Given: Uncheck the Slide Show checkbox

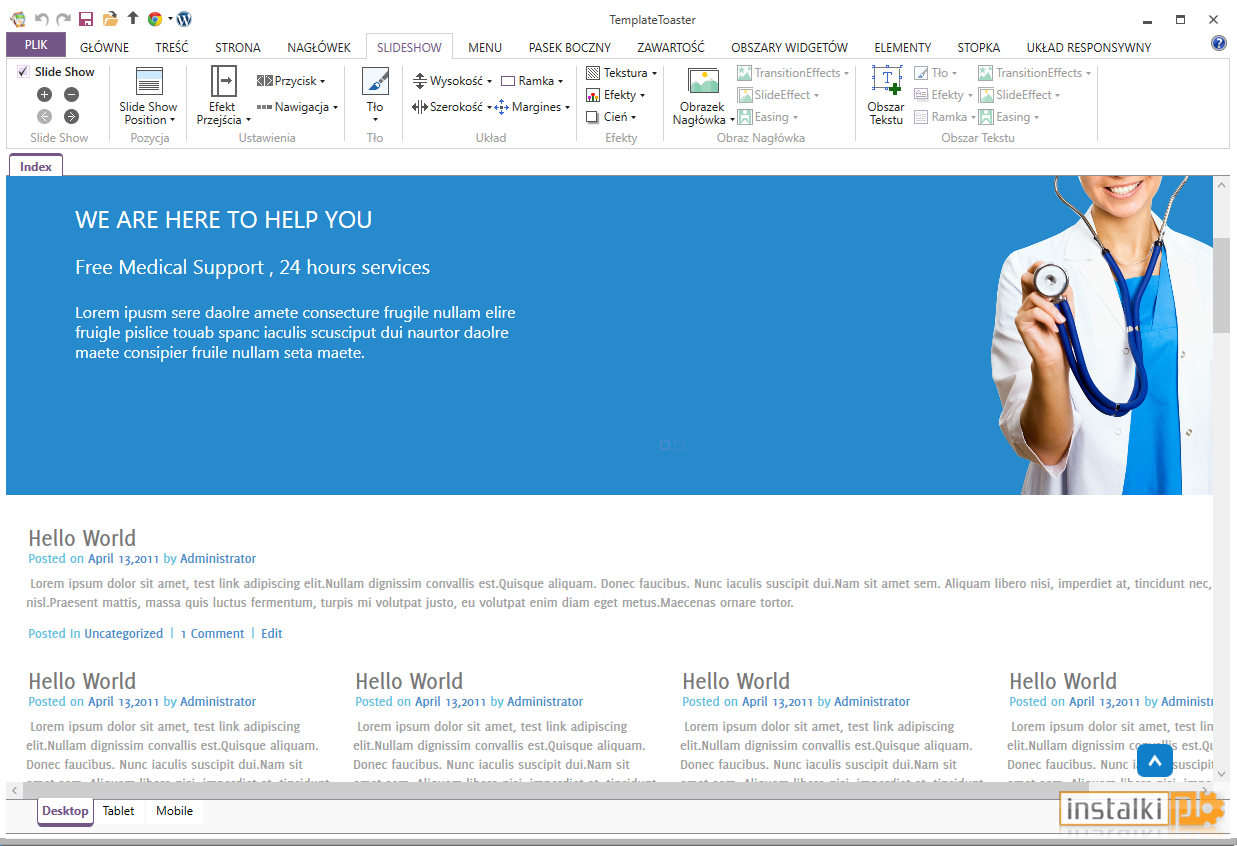Looking at the screenshot, I should (x=23, y=72).
